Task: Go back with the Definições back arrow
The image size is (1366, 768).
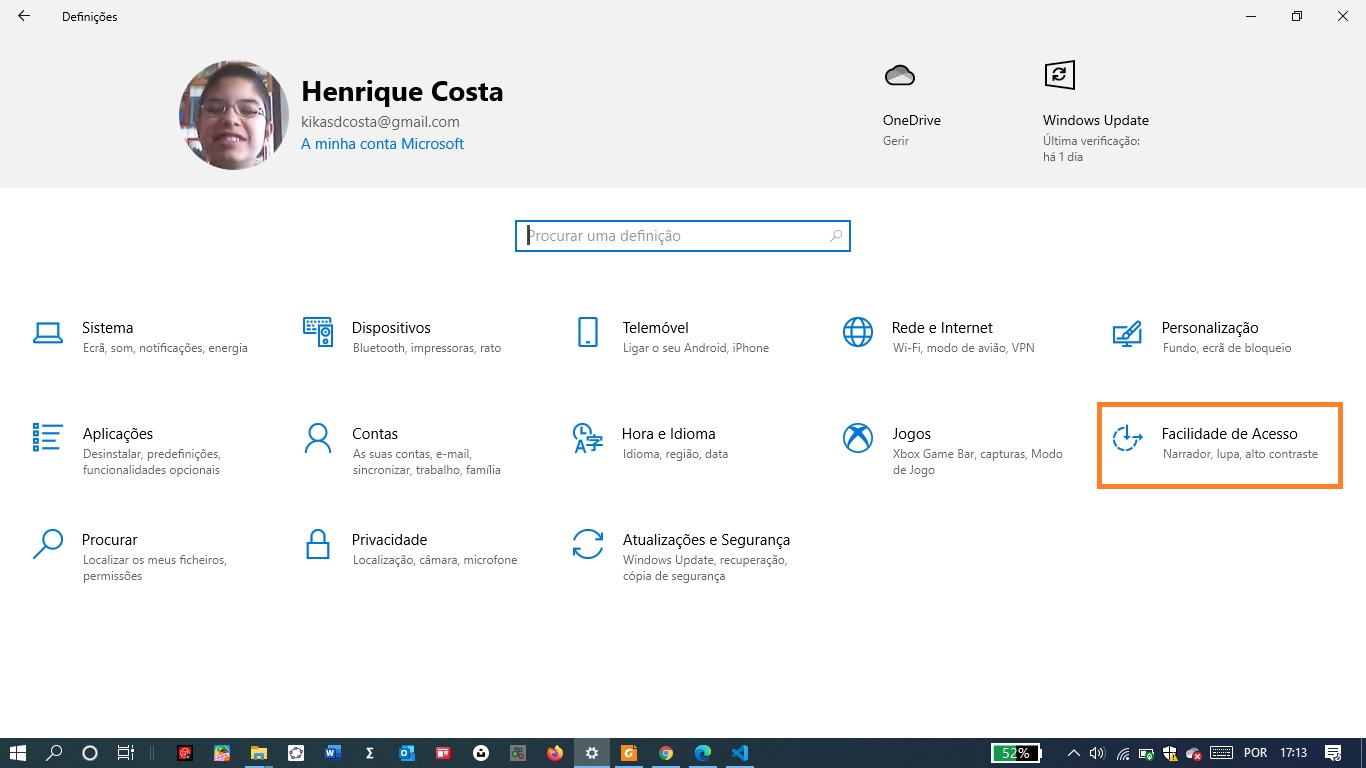Action: (x=24, y=17)
